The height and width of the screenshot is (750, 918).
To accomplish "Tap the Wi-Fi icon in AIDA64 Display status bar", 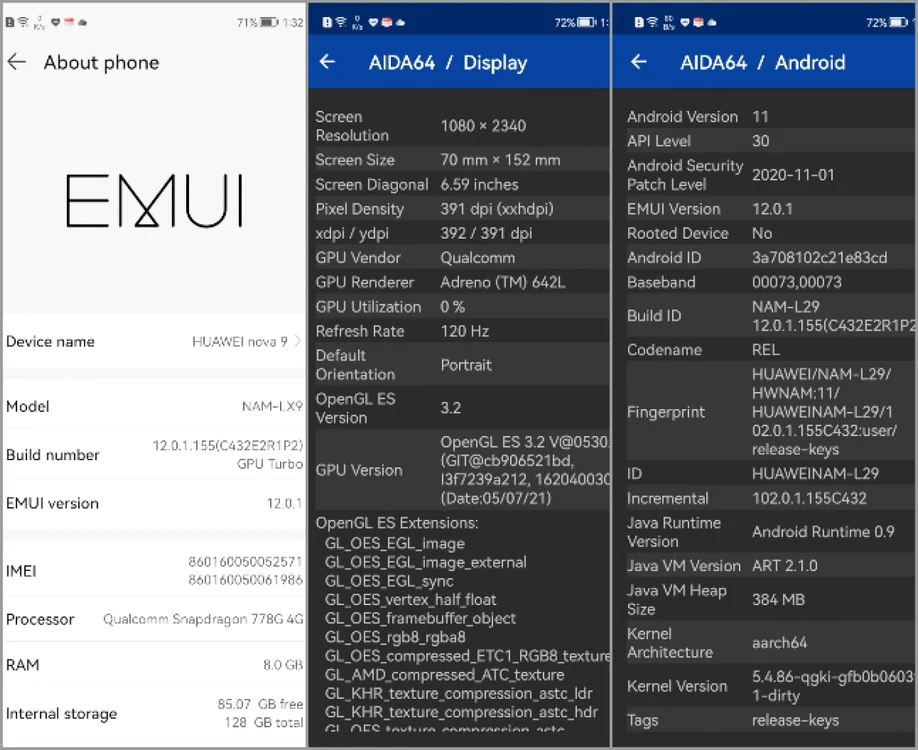I will pyautogui.click(x=341, y=22).
